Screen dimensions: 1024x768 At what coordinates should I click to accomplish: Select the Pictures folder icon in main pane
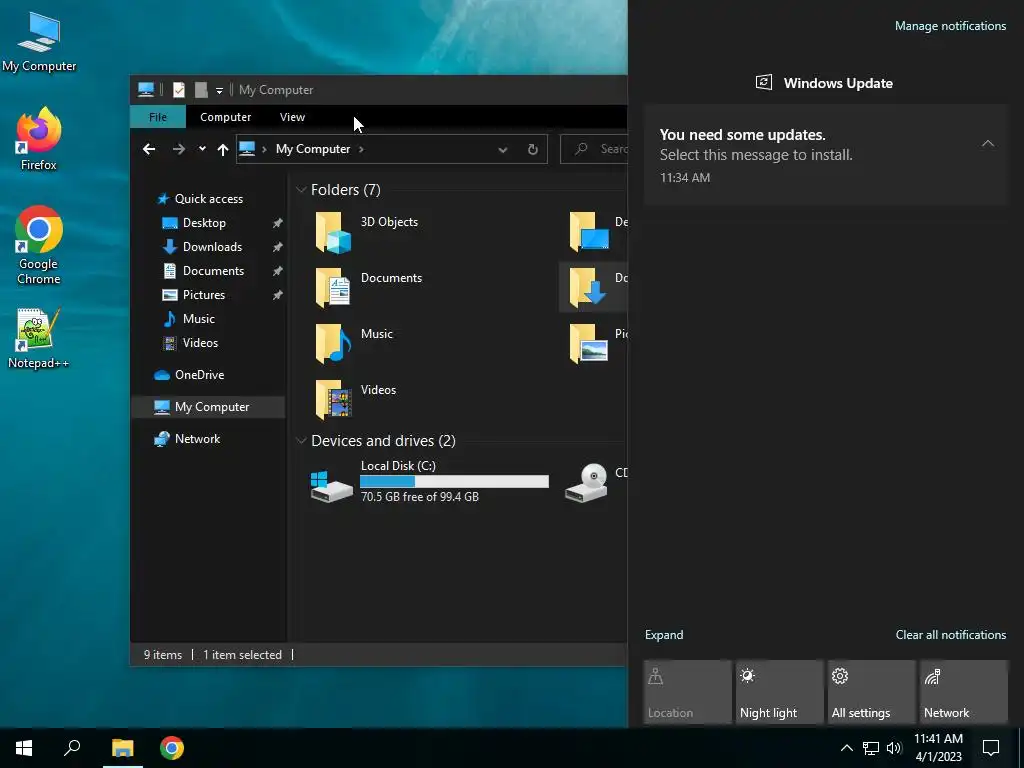tap(590, 344)
